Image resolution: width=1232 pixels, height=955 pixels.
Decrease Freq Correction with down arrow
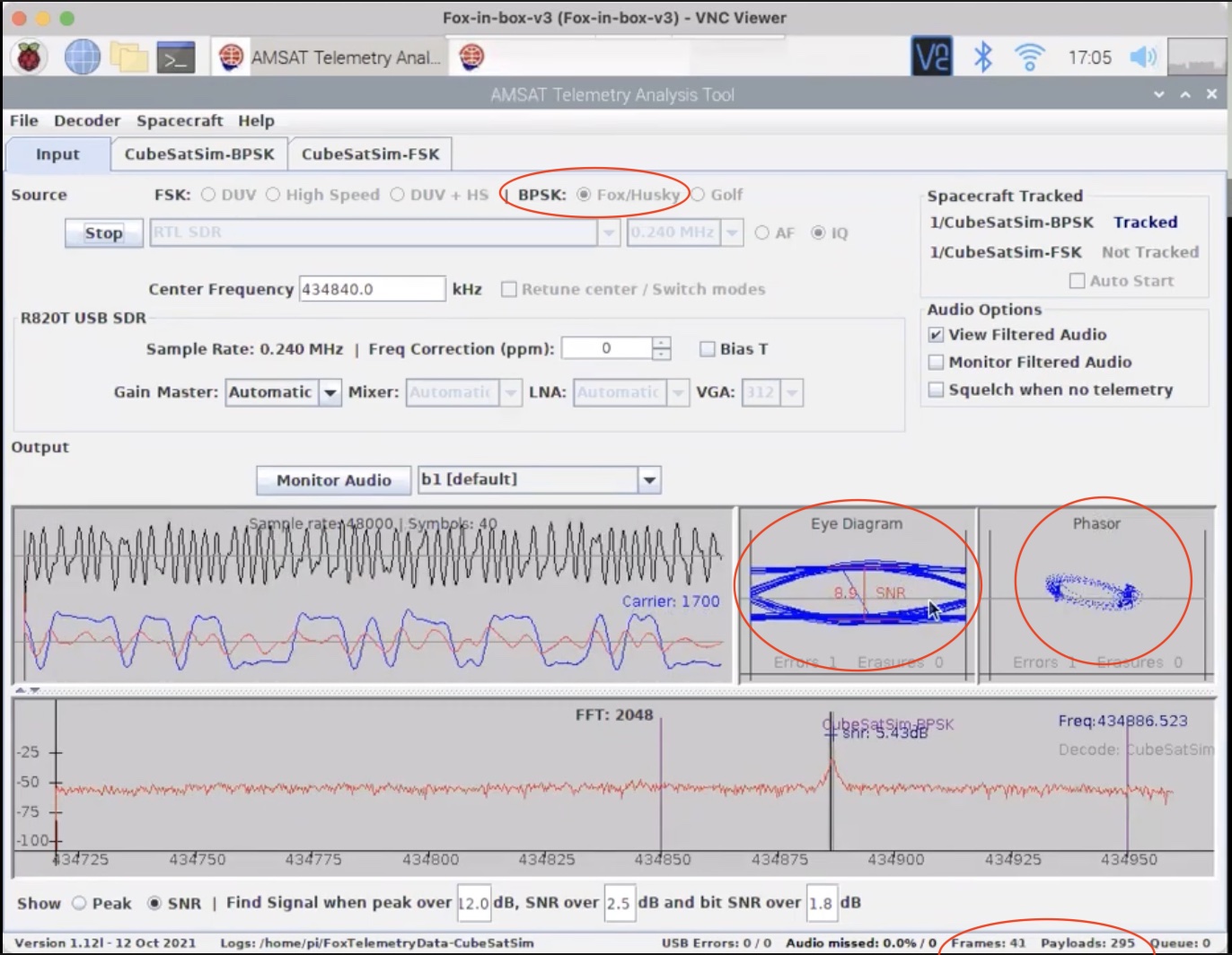click(x=661, y=355)
